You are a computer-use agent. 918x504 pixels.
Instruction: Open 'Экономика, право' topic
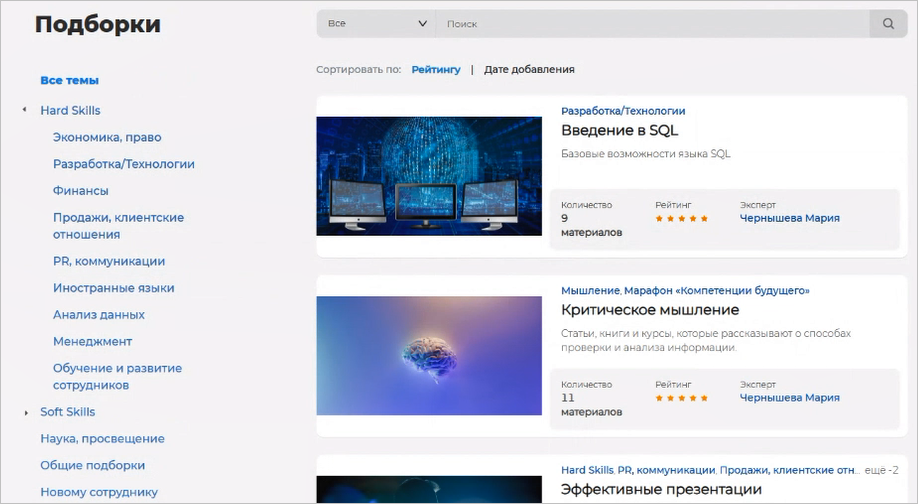(x=107, y=138)
